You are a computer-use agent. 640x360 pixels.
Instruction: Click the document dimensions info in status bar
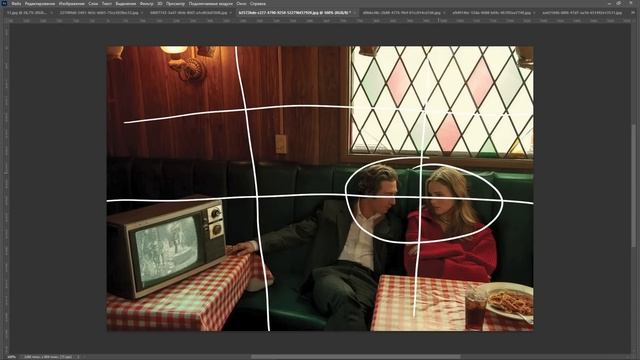[x=48, y=357]
